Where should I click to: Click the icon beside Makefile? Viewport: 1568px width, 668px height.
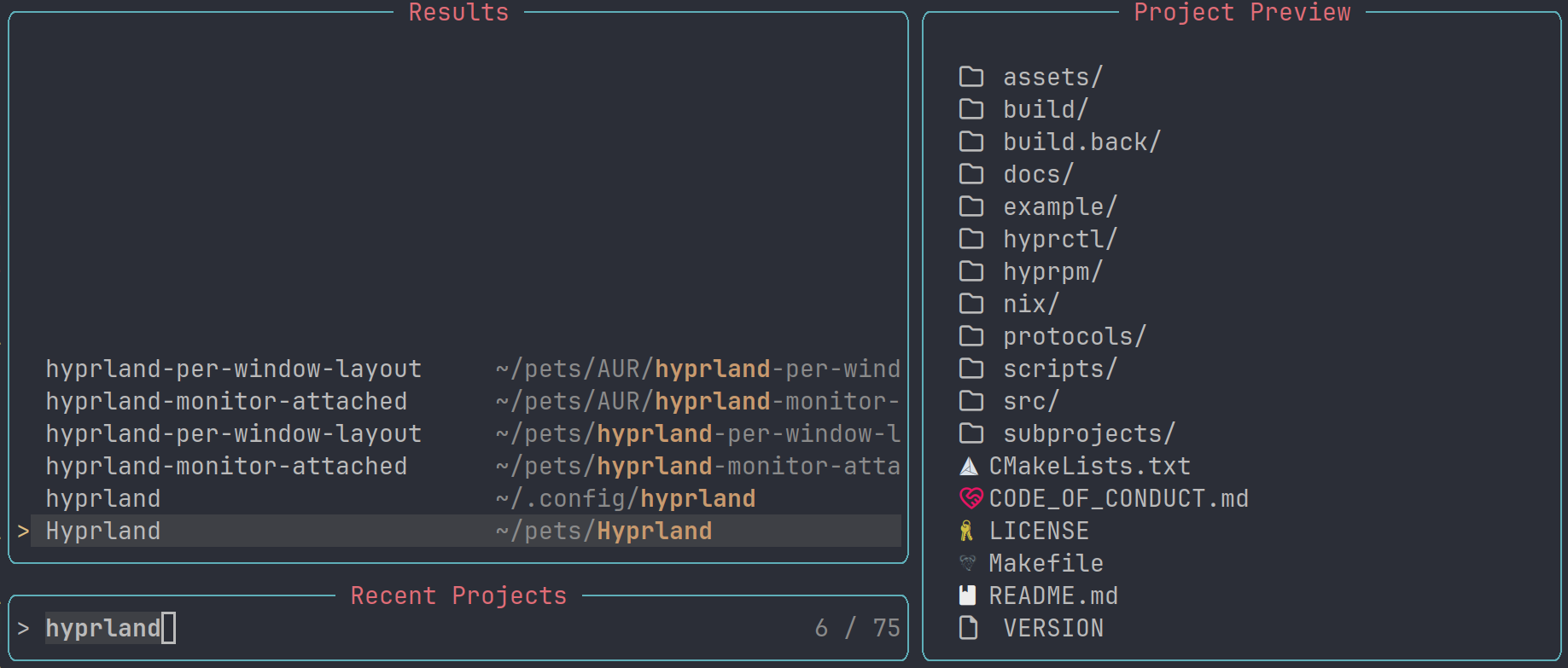[968, 563]
